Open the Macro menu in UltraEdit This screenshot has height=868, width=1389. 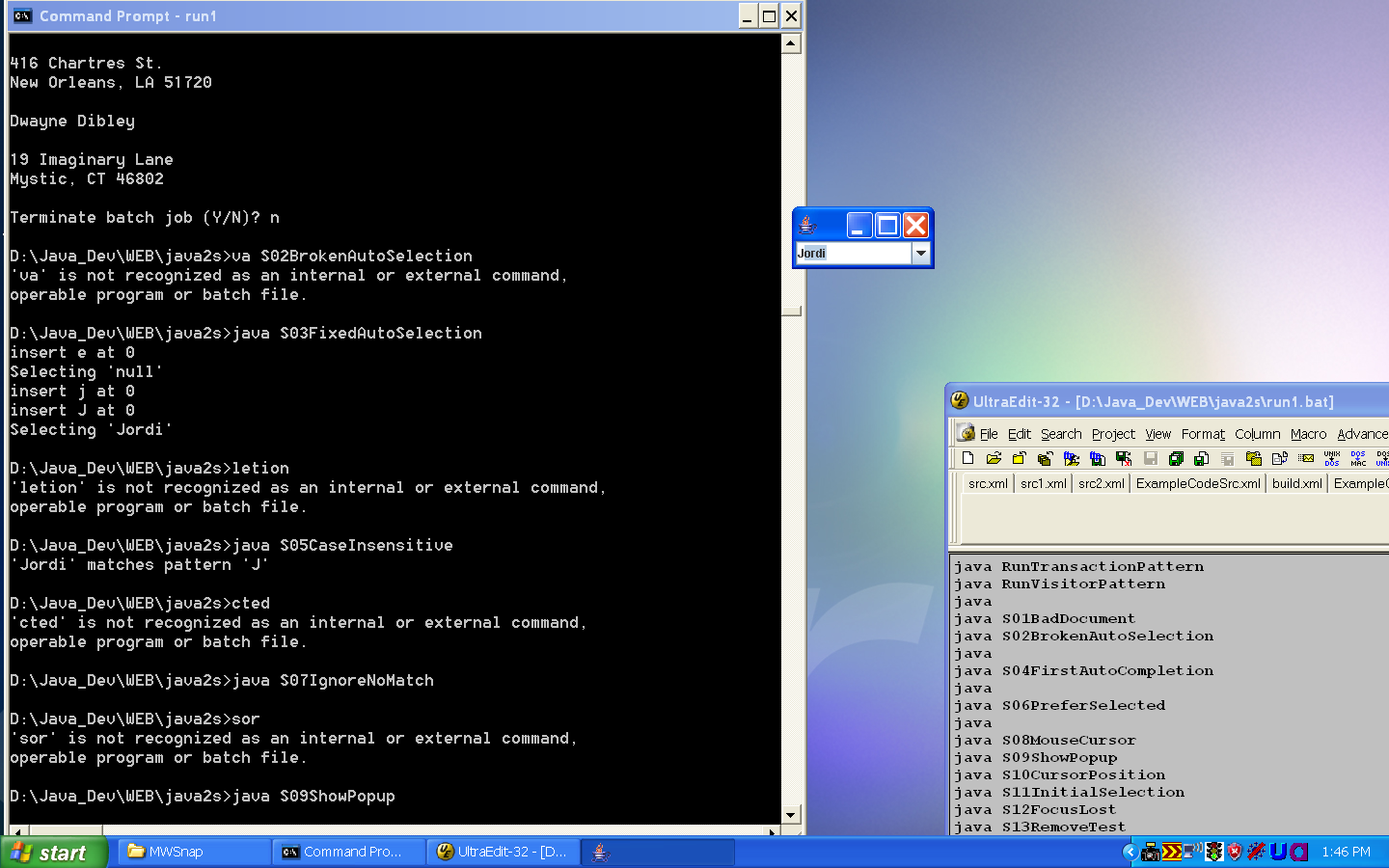(1309, 434)
